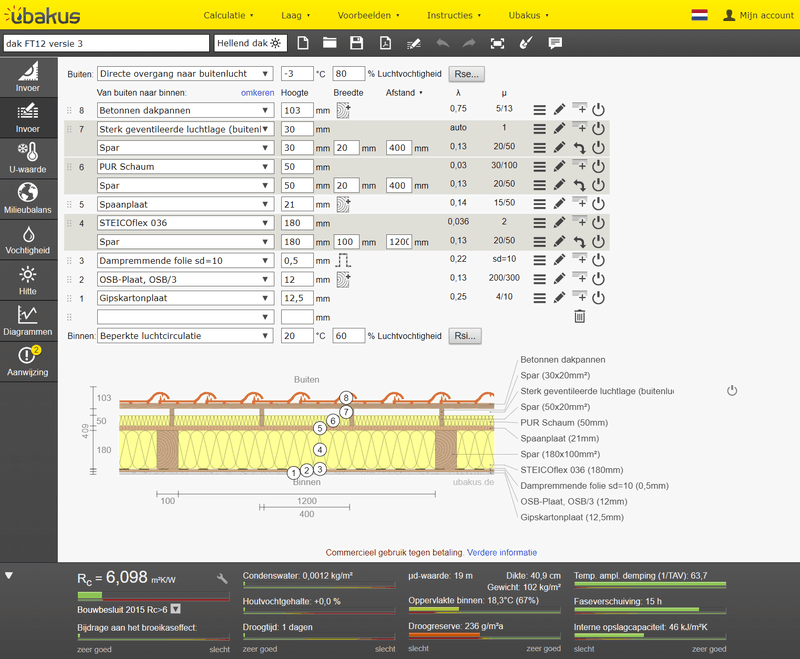Click the Rse... button

tap(466, 74)
